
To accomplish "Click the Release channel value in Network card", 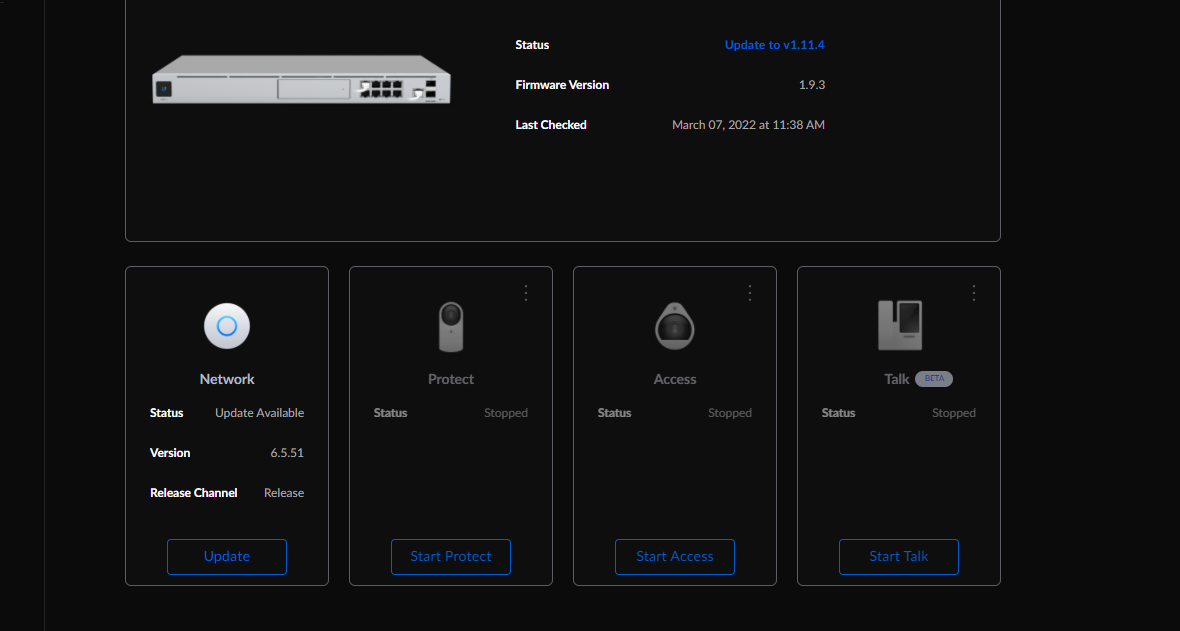I will tap(284, 493).
